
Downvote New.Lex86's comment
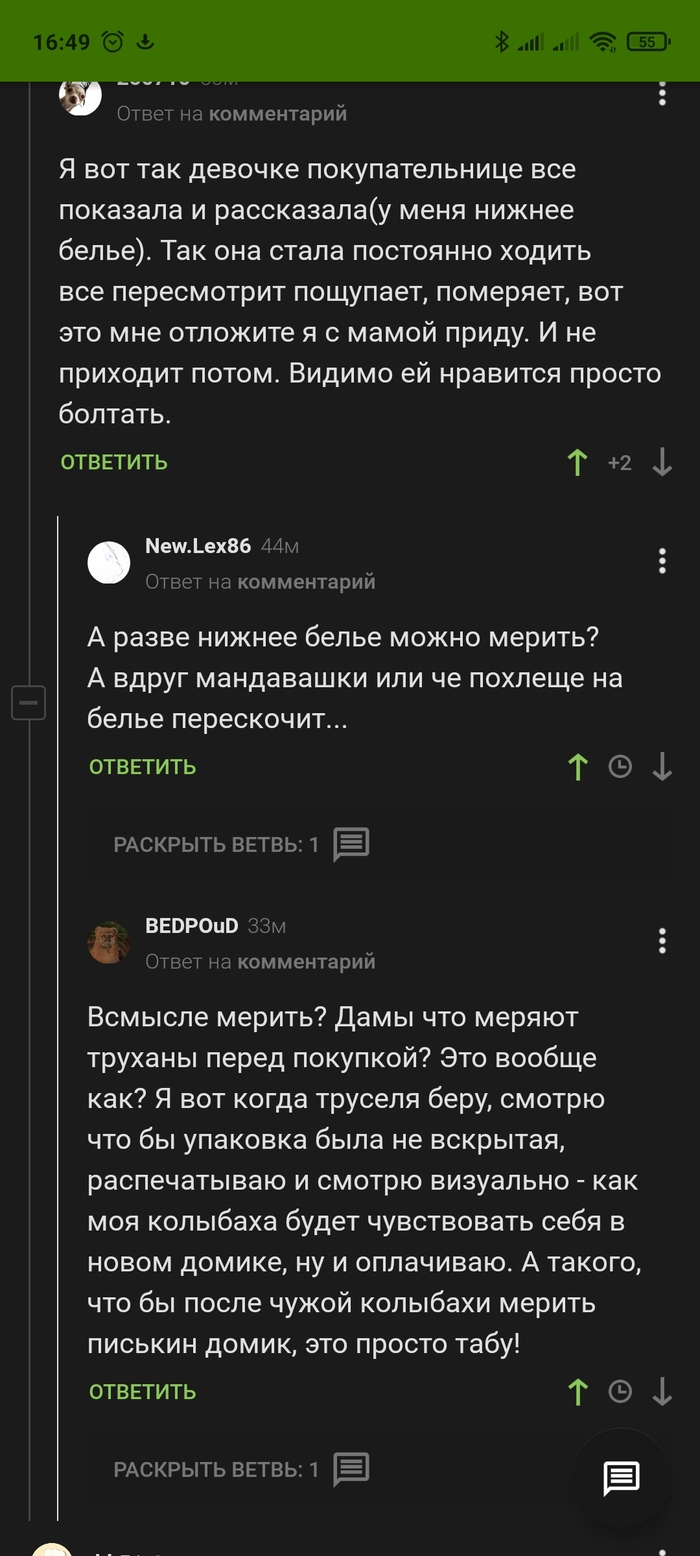point(662,767)
